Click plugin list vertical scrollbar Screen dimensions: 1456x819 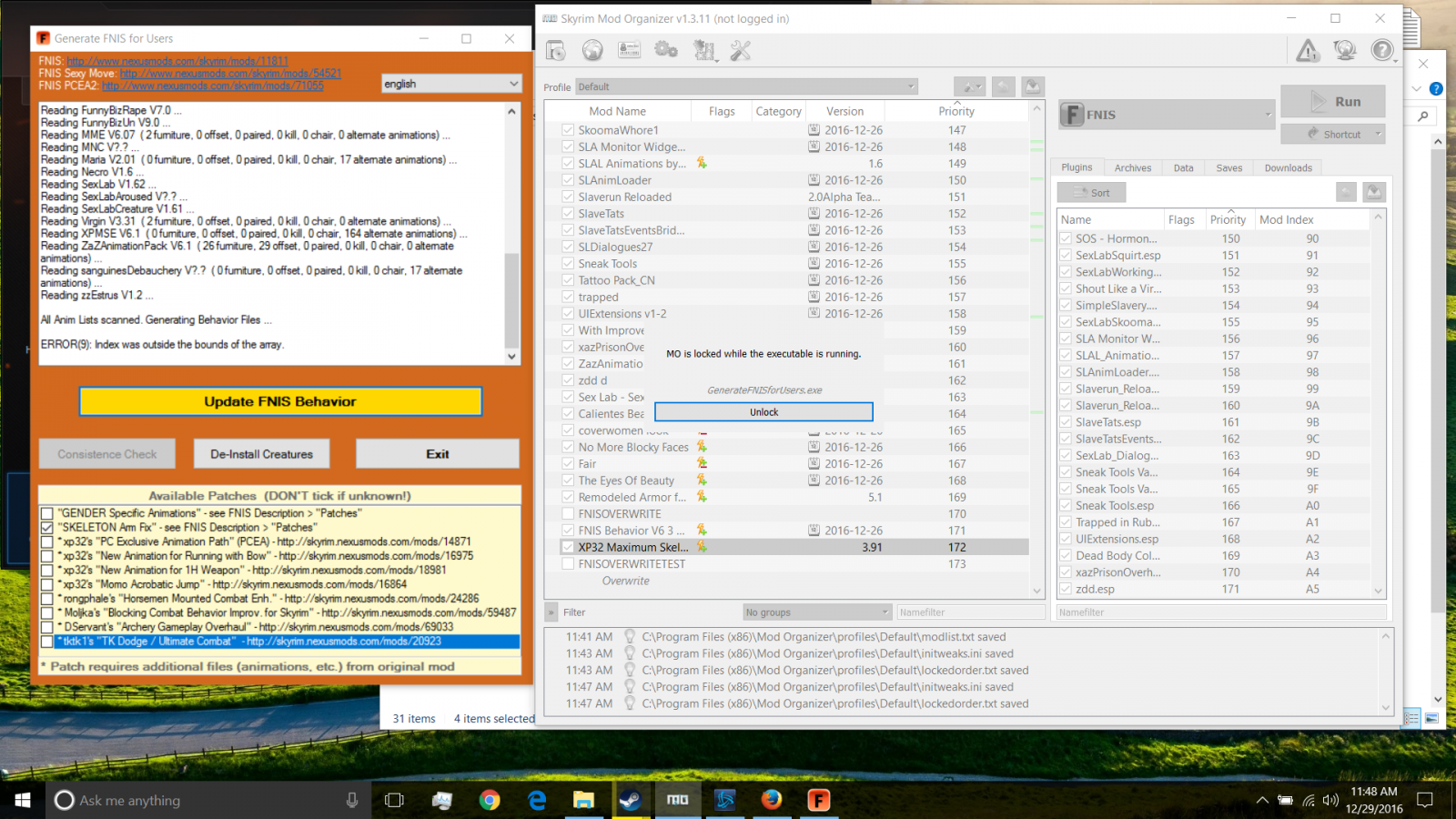1378,404
